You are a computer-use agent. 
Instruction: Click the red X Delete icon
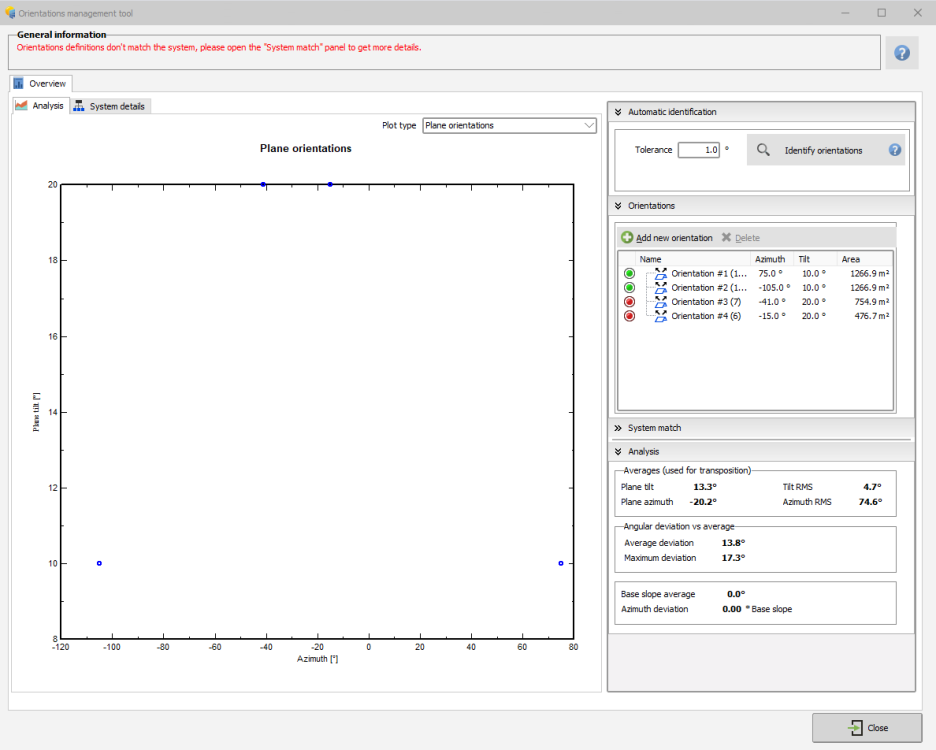coord(727,236)
